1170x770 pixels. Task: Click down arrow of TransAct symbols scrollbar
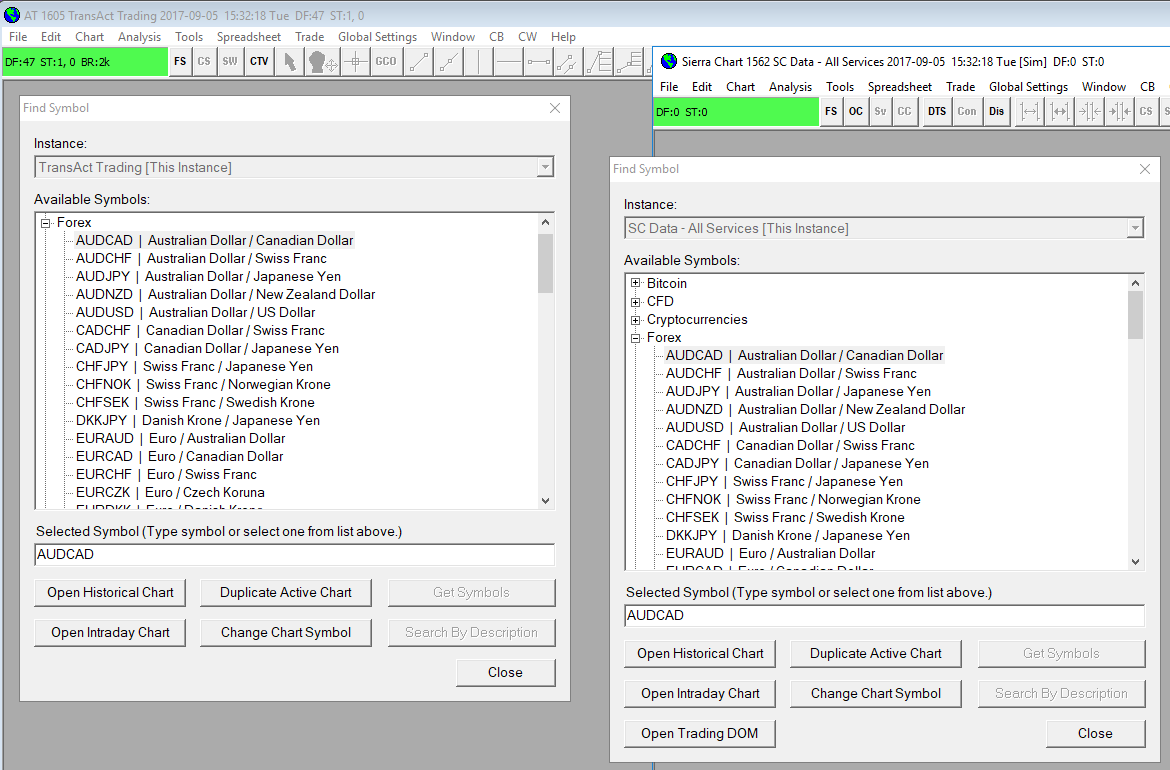[x=545, y=501]
